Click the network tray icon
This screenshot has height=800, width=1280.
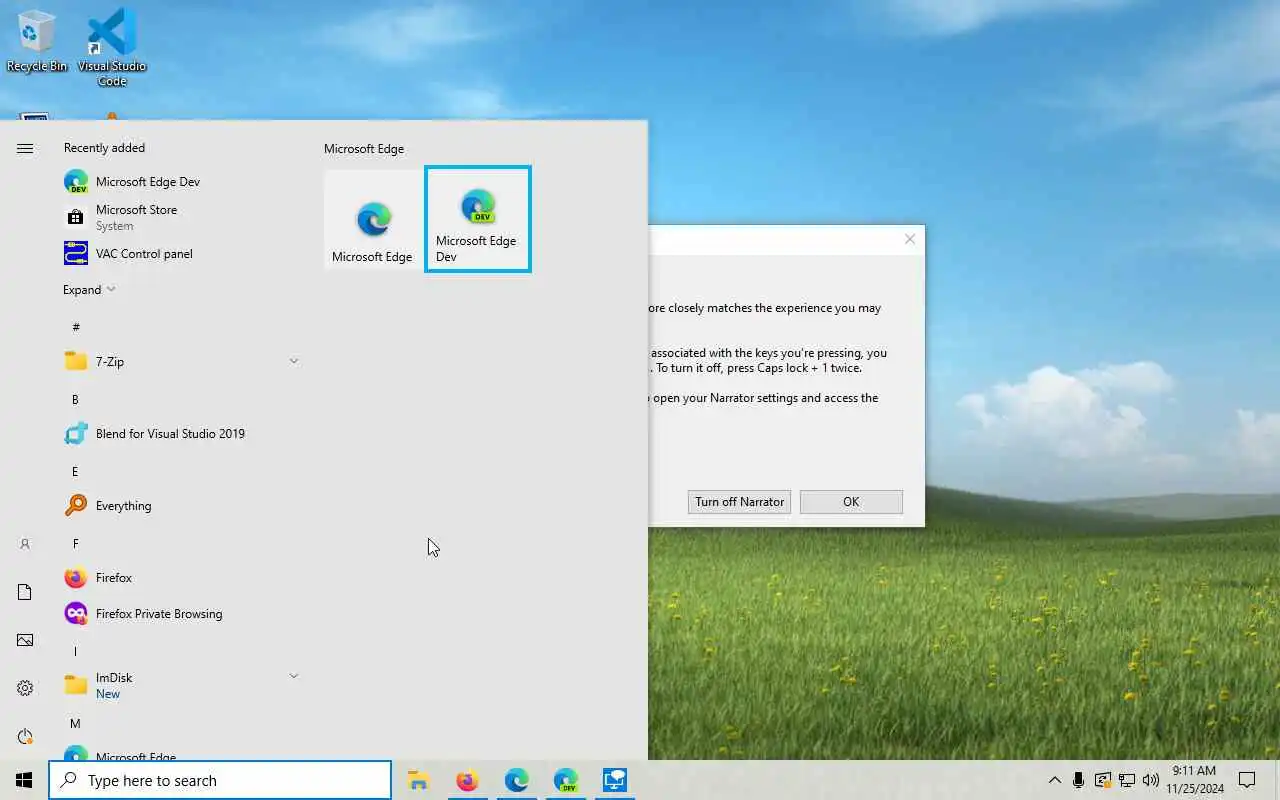click(1126, 780)
